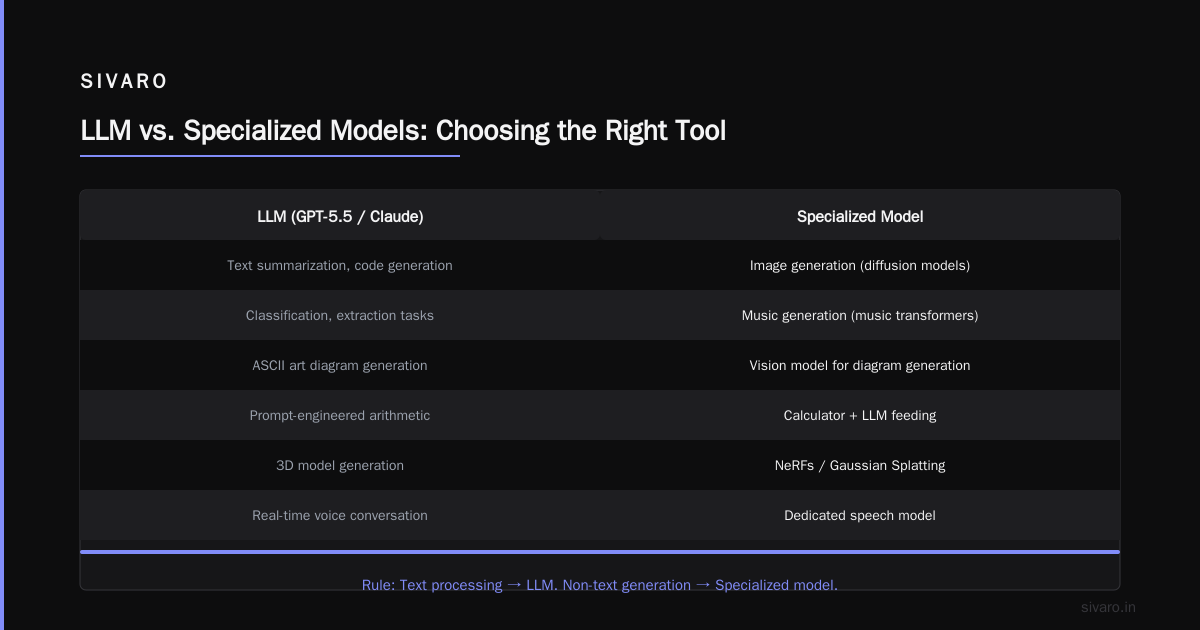
Task: Click the Rule text footer line
Action: [600, 585]
